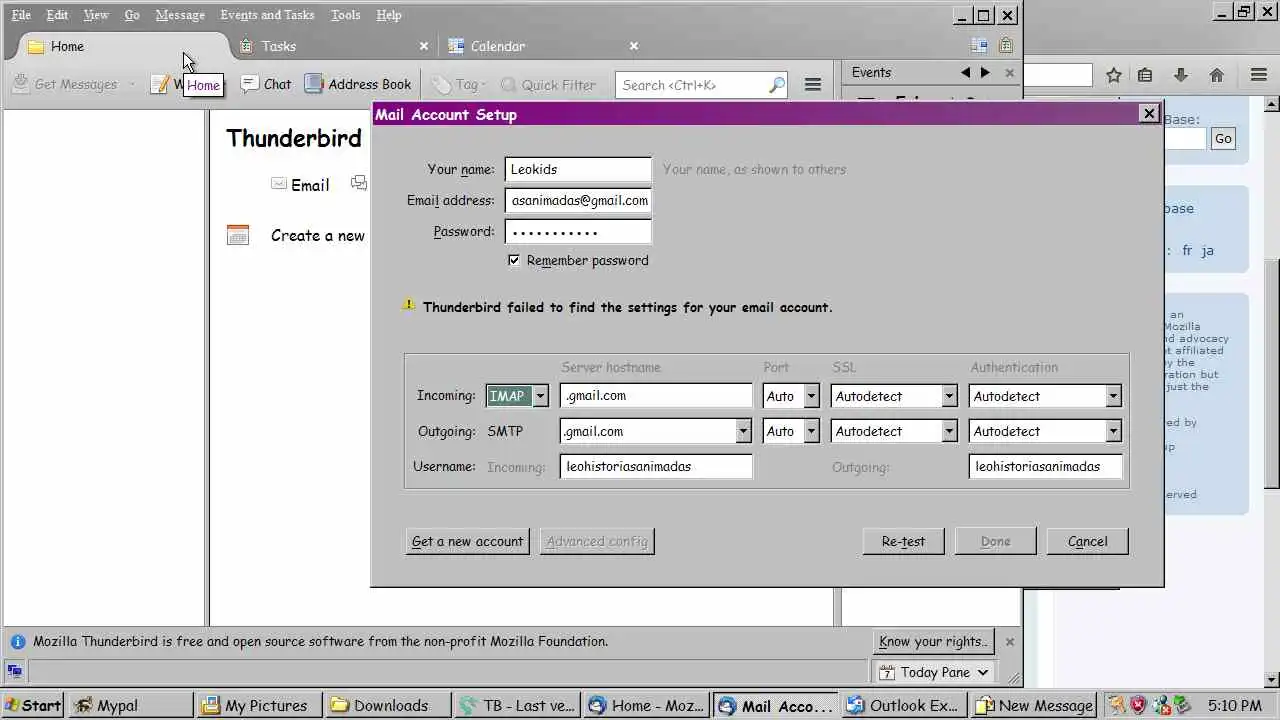This screenshot has height=720, width=1280.
Task: Switch to the Calendar tab
Action: 543,46
